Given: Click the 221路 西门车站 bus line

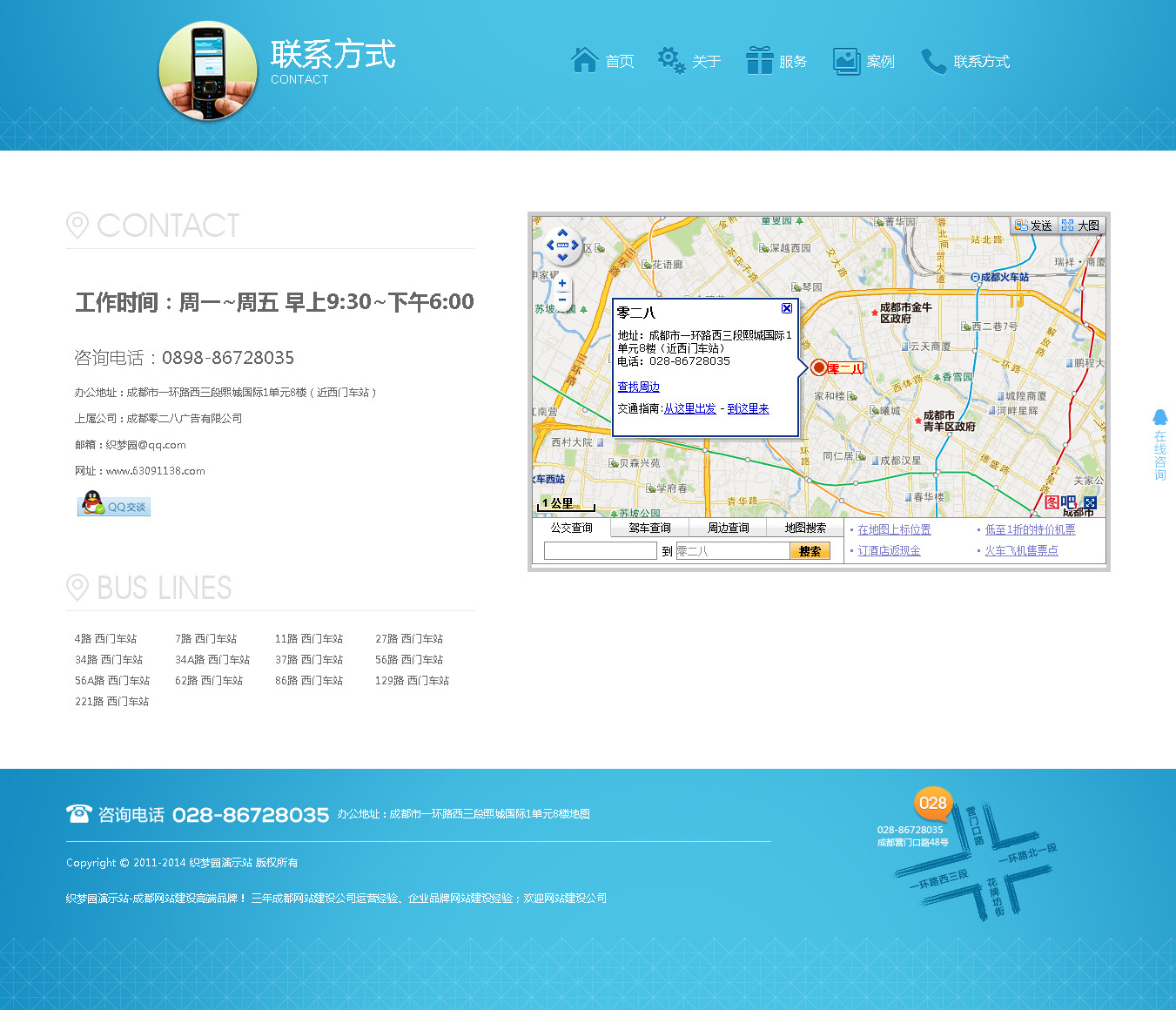Looking at the screenshot, I should click(111, 702).
